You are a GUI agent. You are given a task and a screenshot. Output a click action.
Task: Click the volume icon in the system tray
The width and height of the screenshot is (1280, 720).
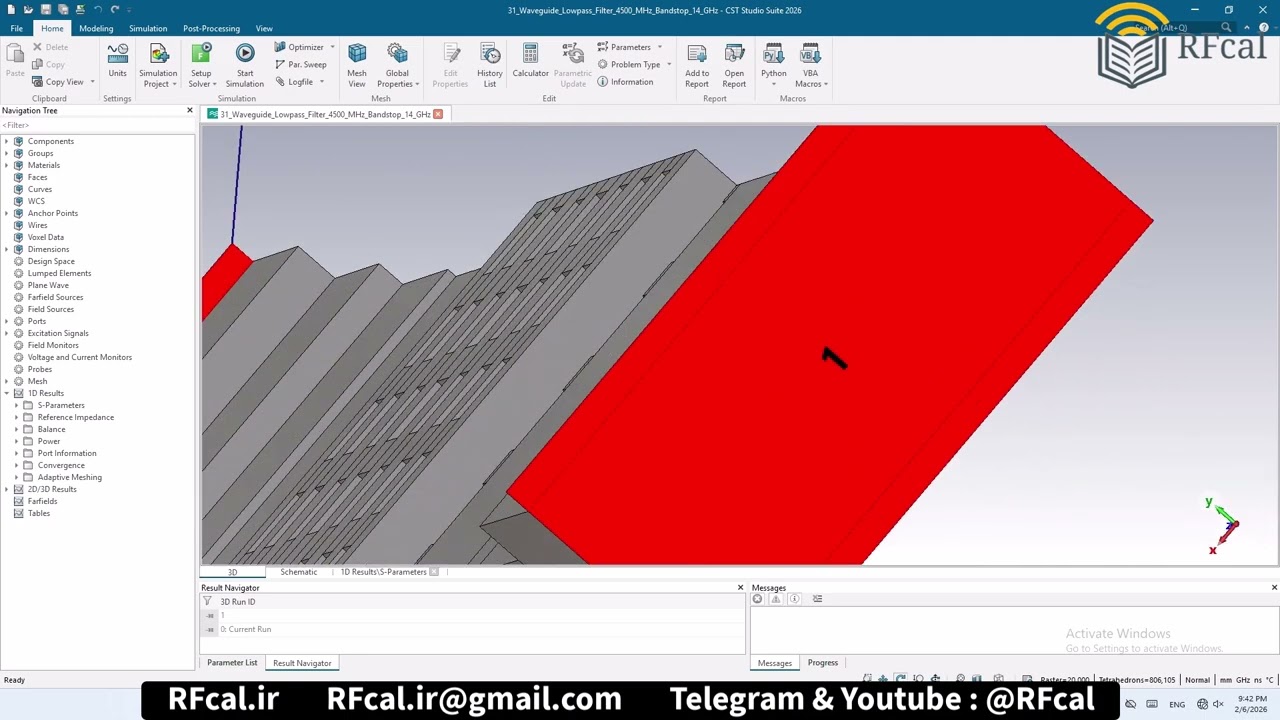(1218, 704)
